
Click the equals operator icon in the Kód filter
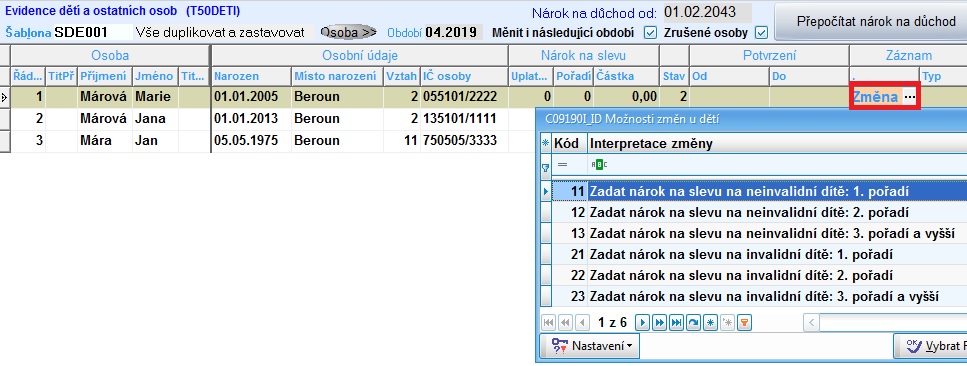(562, 165)
